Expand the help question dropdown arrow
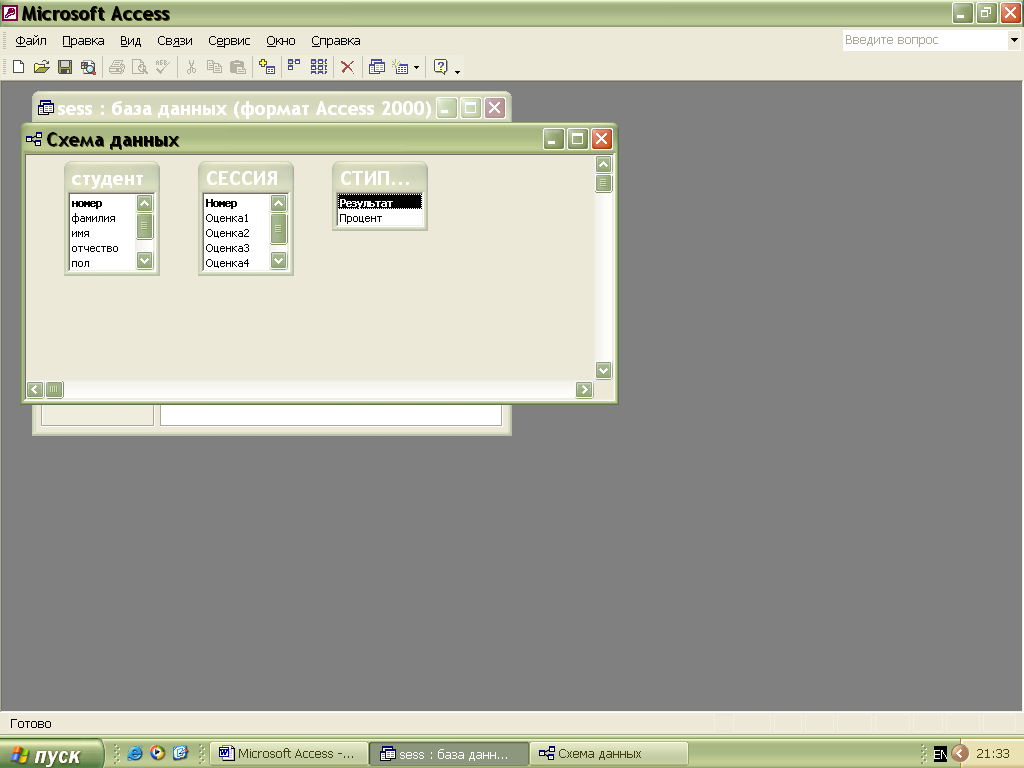Image resolution: width=1024 pixels, height=768 pixels. tap(1014, 40)
